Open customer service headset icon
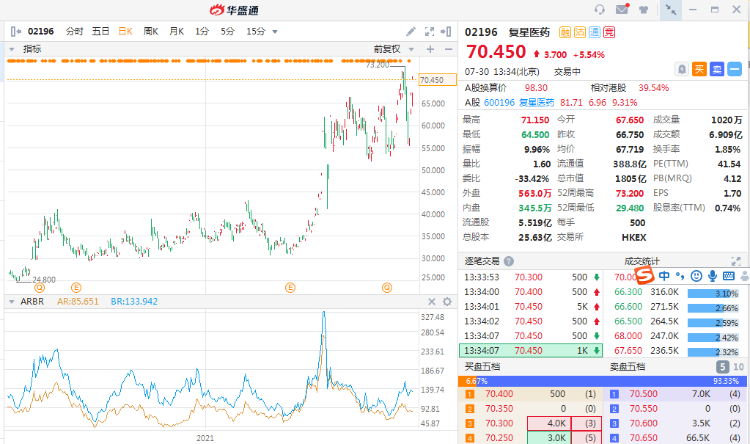 coord(600,9)
